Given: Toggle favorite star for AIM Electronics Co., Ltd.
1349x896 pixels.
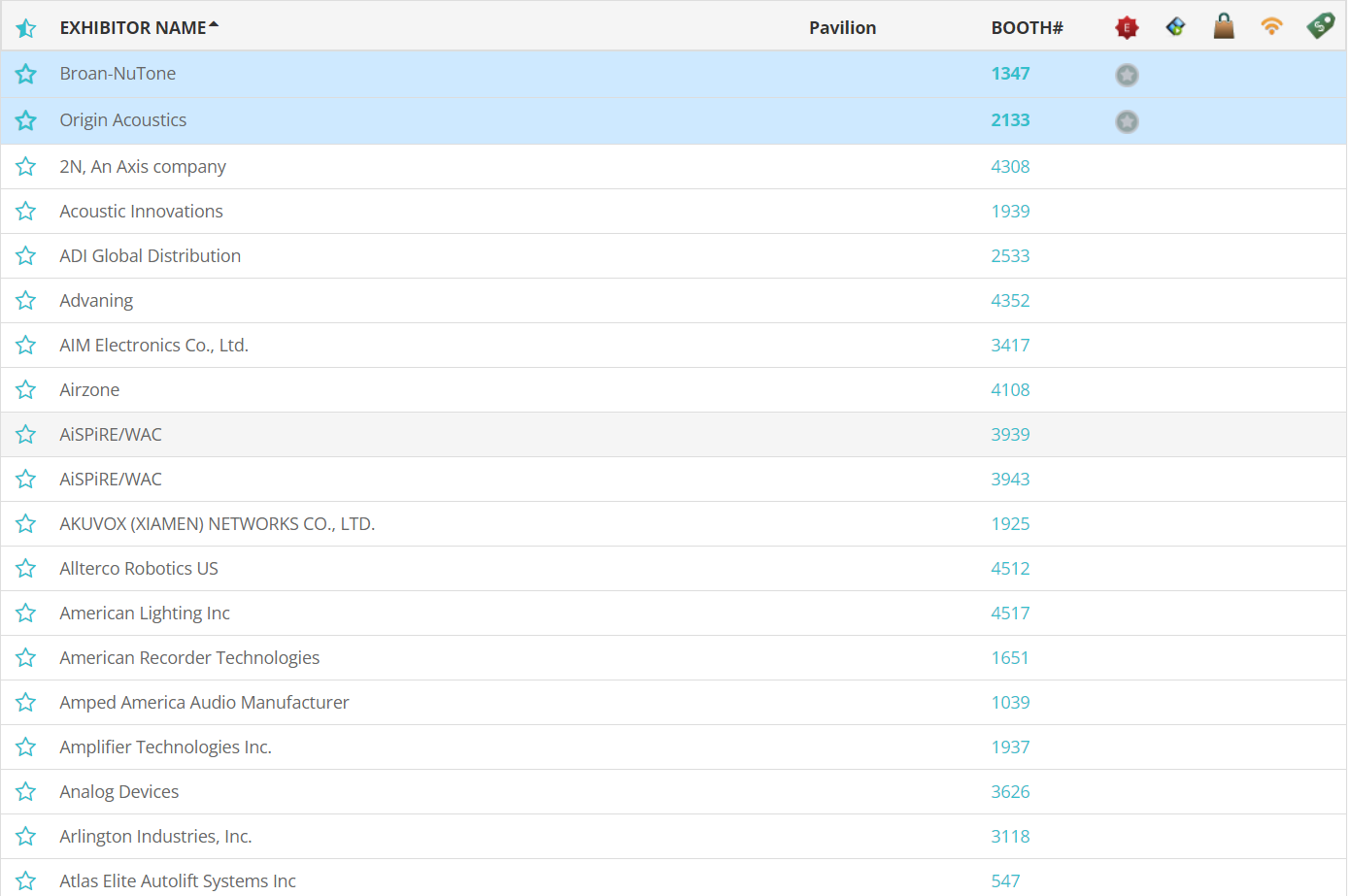Looking at the screenshot, I should pyautogui.click(x=26, y=346).
